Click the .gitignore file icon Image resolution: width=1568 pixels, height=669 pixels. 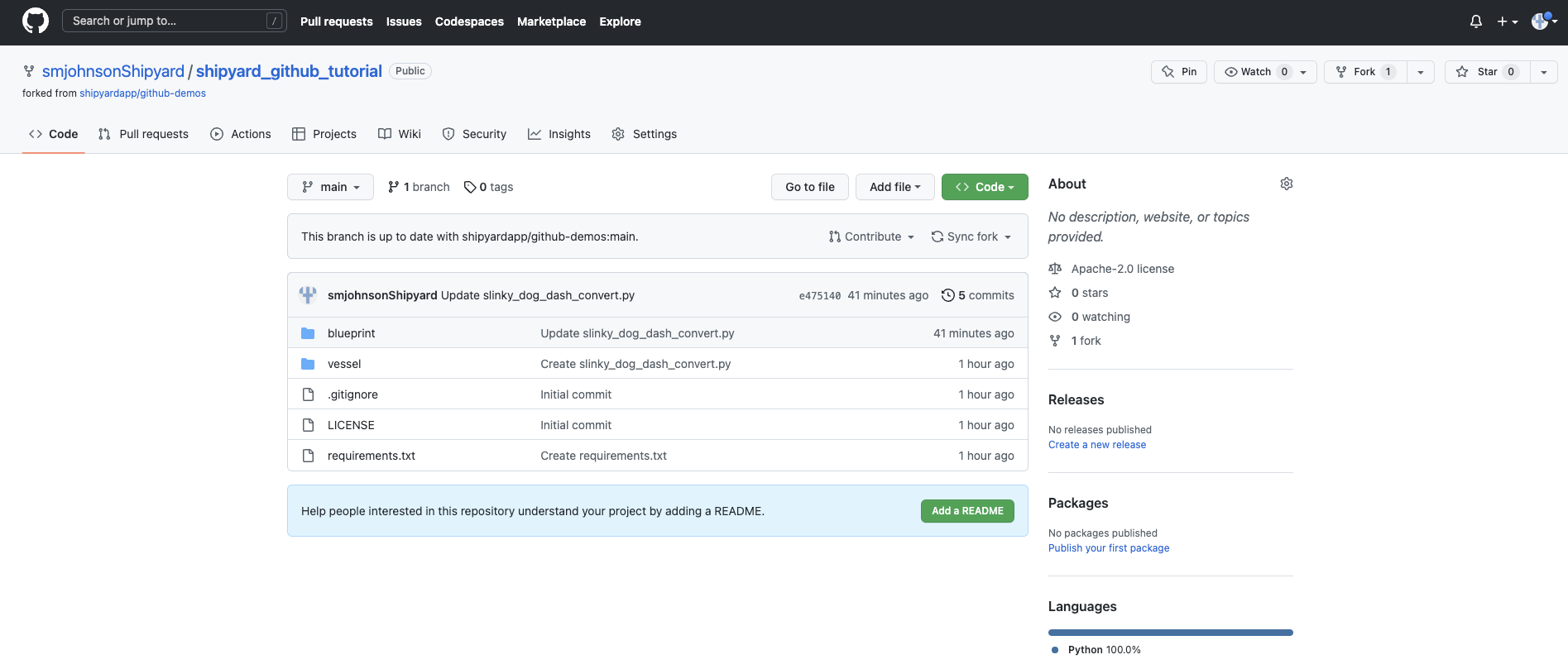(308, 394)
